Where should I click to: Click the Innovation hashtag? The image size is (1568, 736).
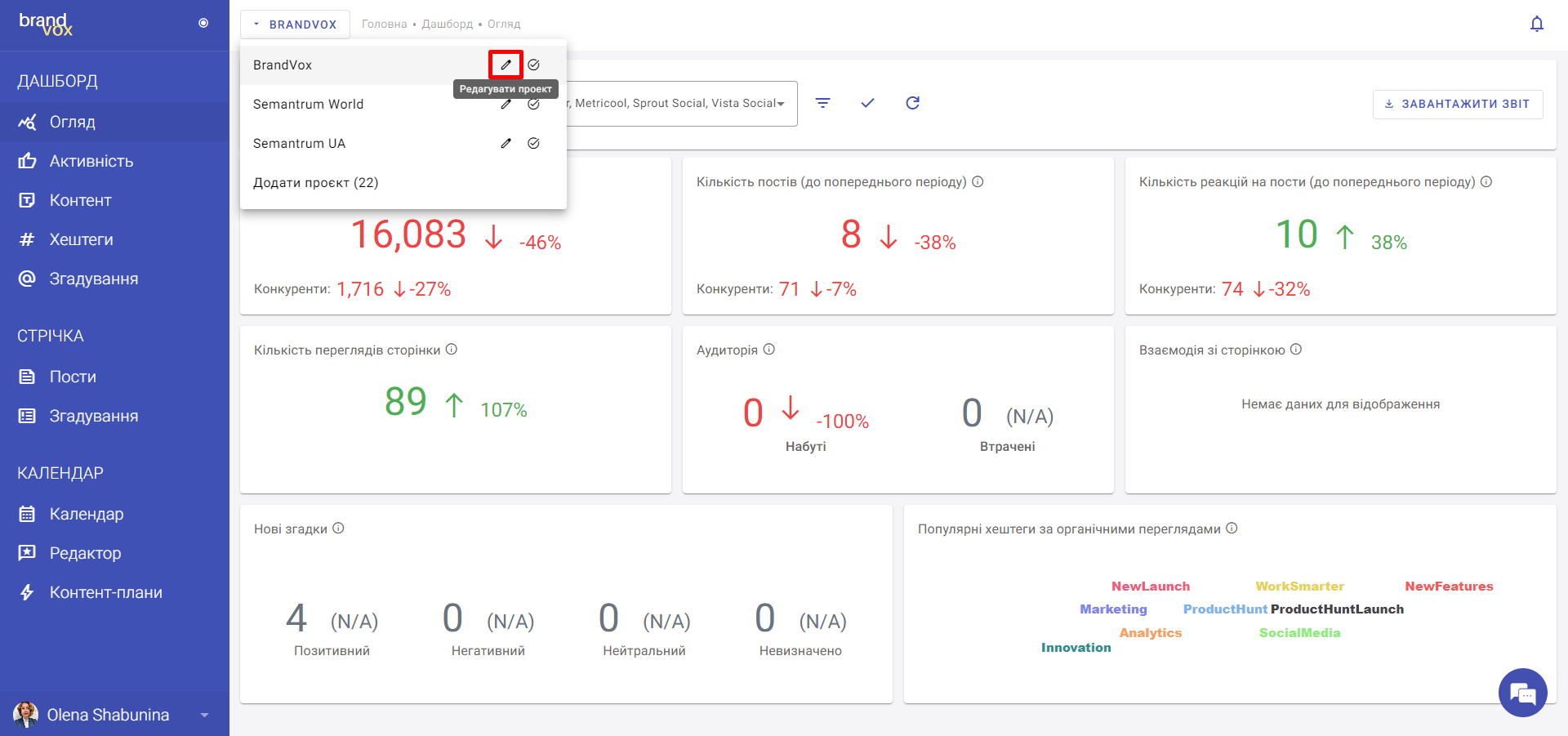tap(1076, 648)
